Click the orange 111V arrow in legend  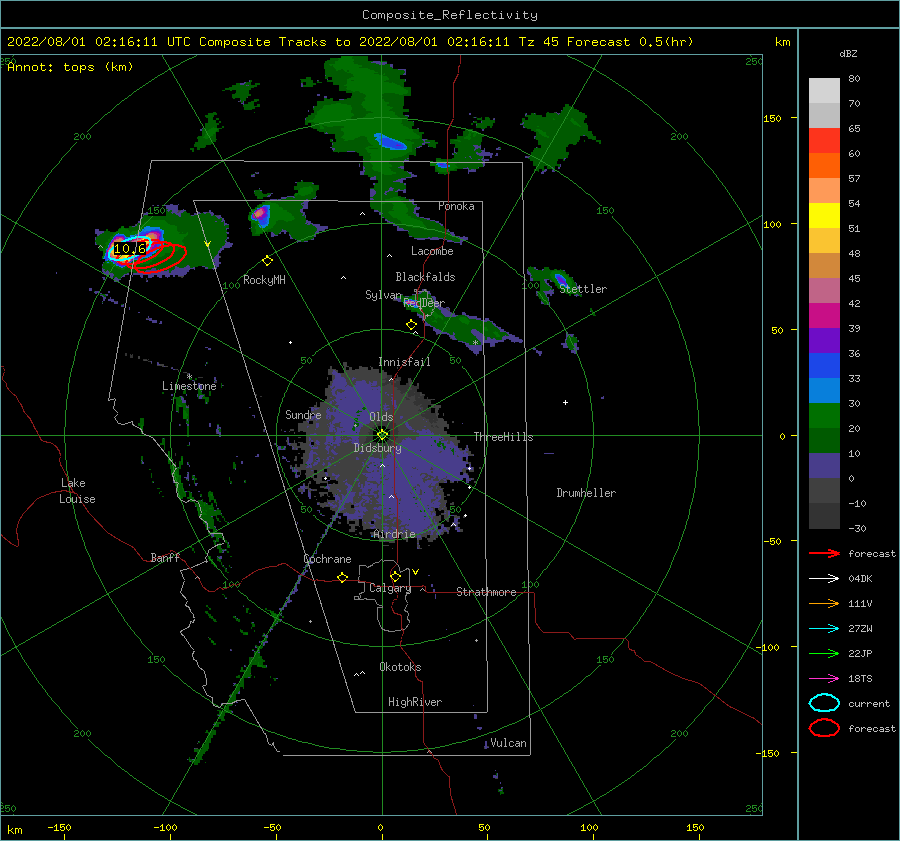point(824,603)
